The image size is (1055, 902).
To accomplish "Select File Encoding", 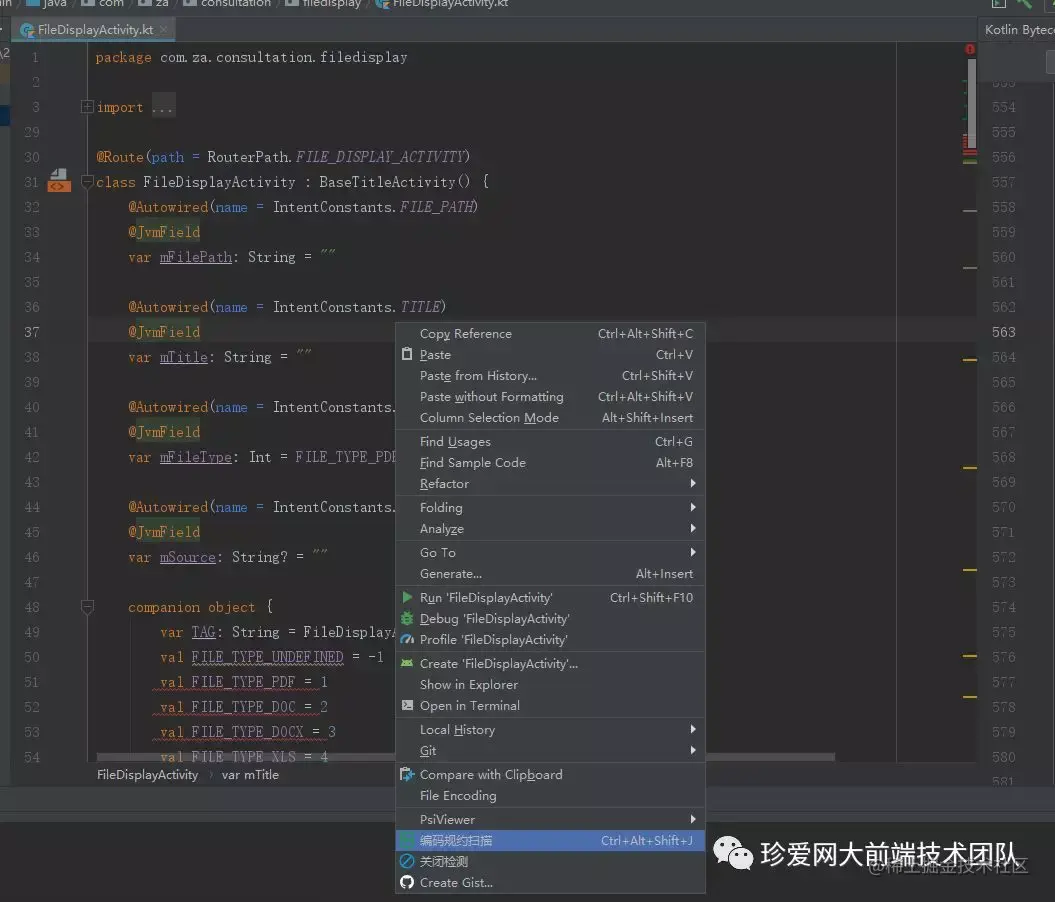I will pyautogui.click(x=550, y=795).
